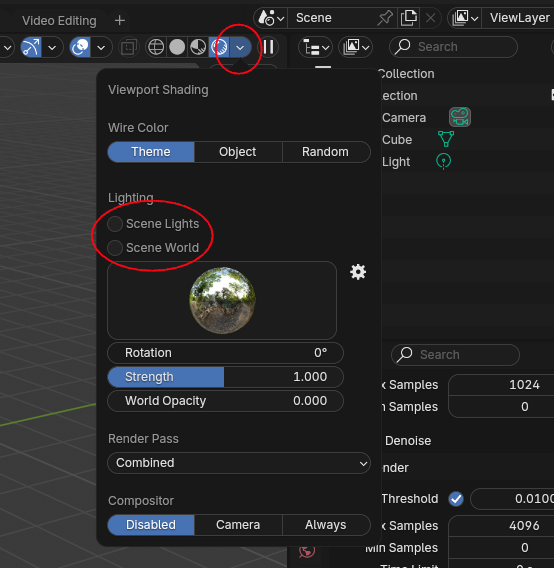Select solid viewport shading mode
The height and width of the screenshot is (568, 554).
tap(177, 47)
